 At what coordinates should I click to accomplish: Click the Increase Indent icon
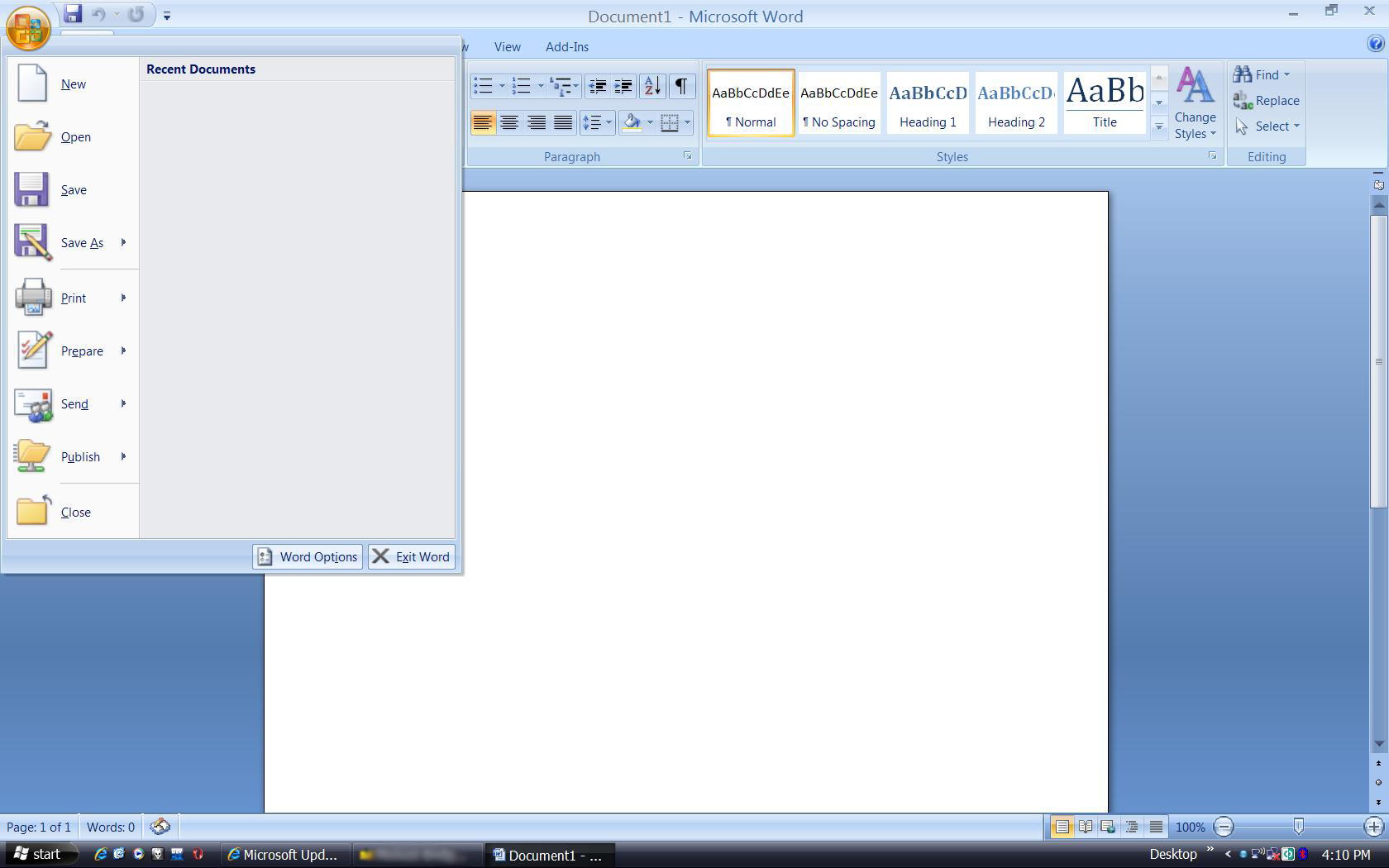click(x=623, y=86)
